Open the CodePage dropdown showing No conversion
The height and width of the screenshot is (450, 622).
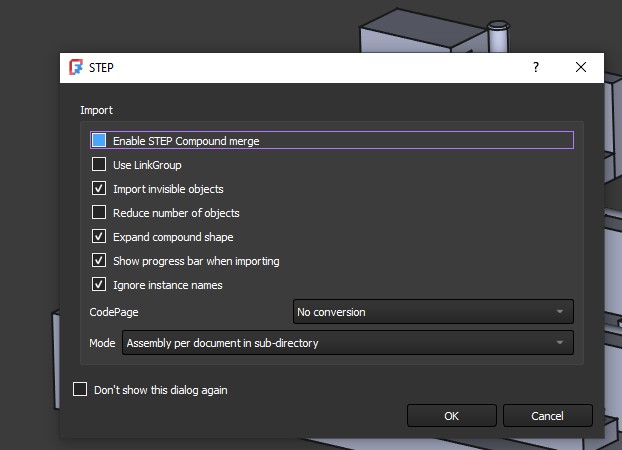[432, 312]
